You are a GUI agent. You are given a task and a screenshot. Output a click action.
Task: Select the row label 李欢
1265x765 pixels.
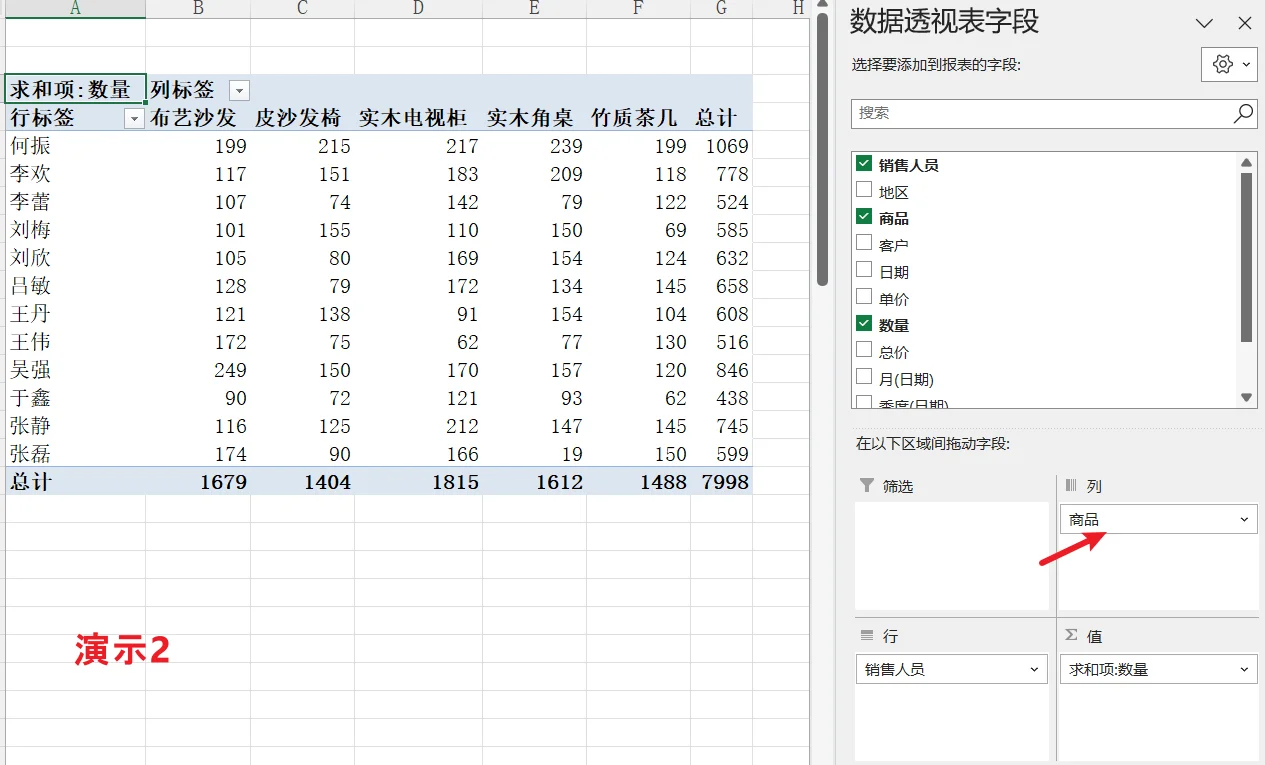pyautogui.click(x=75, y=174)
